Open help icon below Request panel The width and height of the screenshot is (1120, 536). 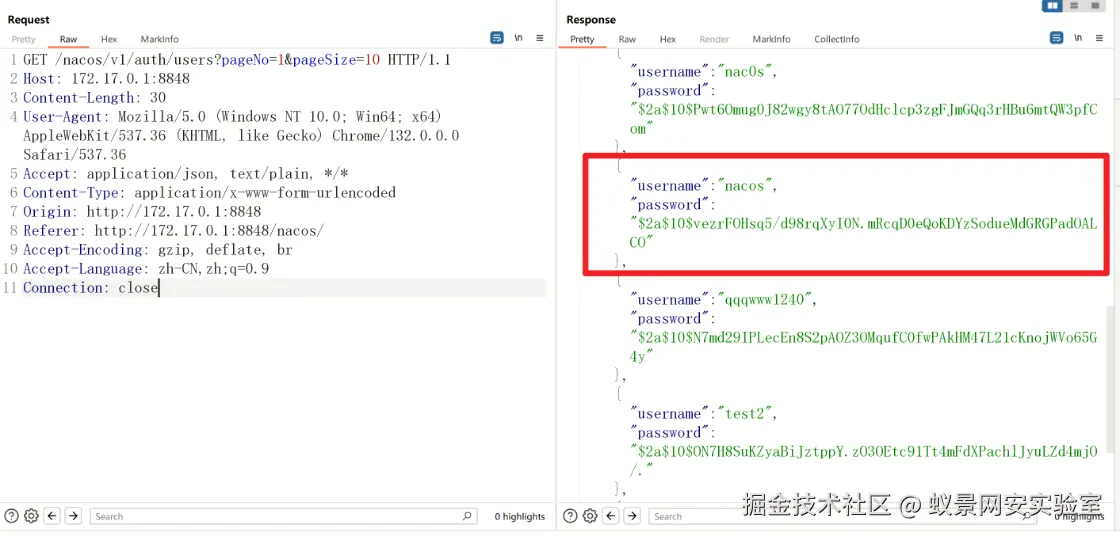click(x=11, y=515)
